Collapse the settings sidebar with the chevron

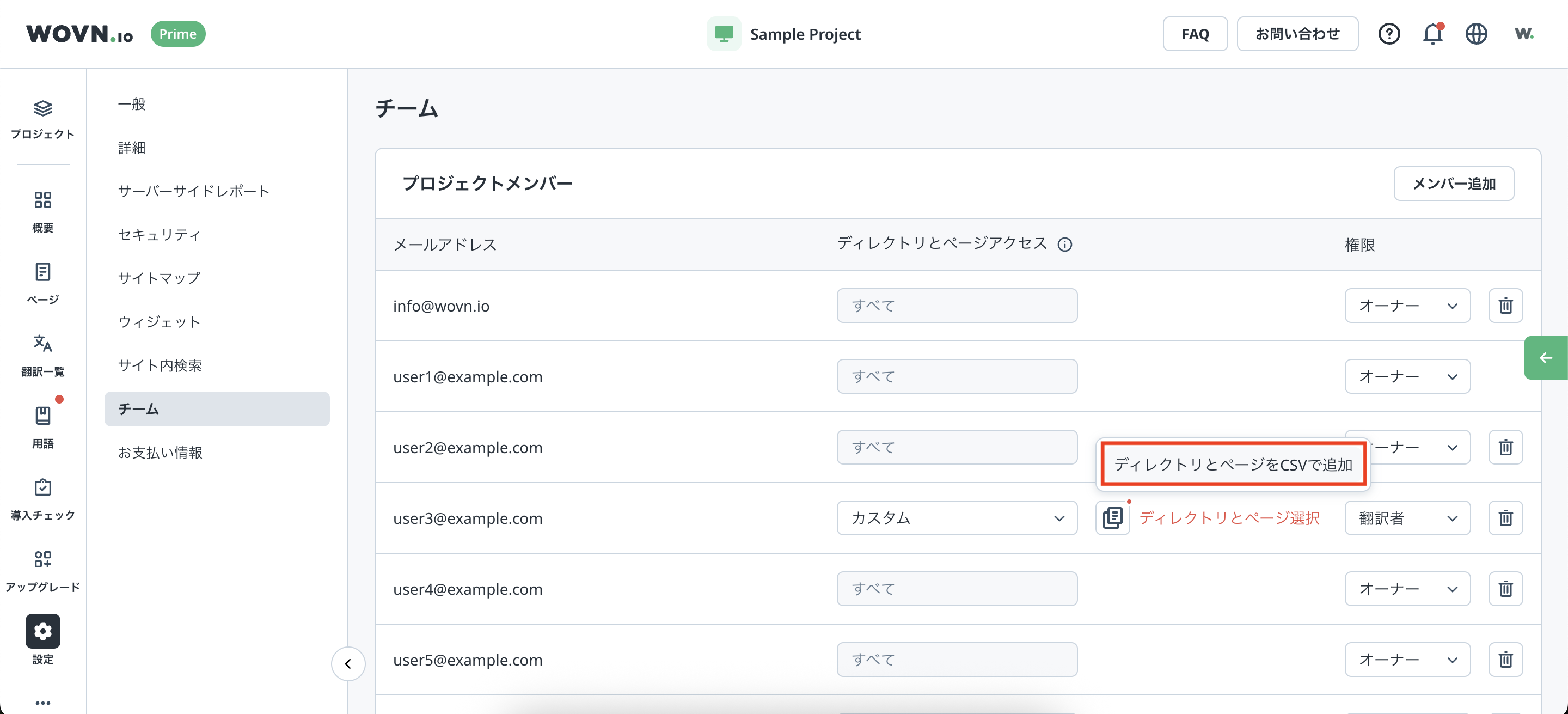pyautogui.click(x=348, y=663)
